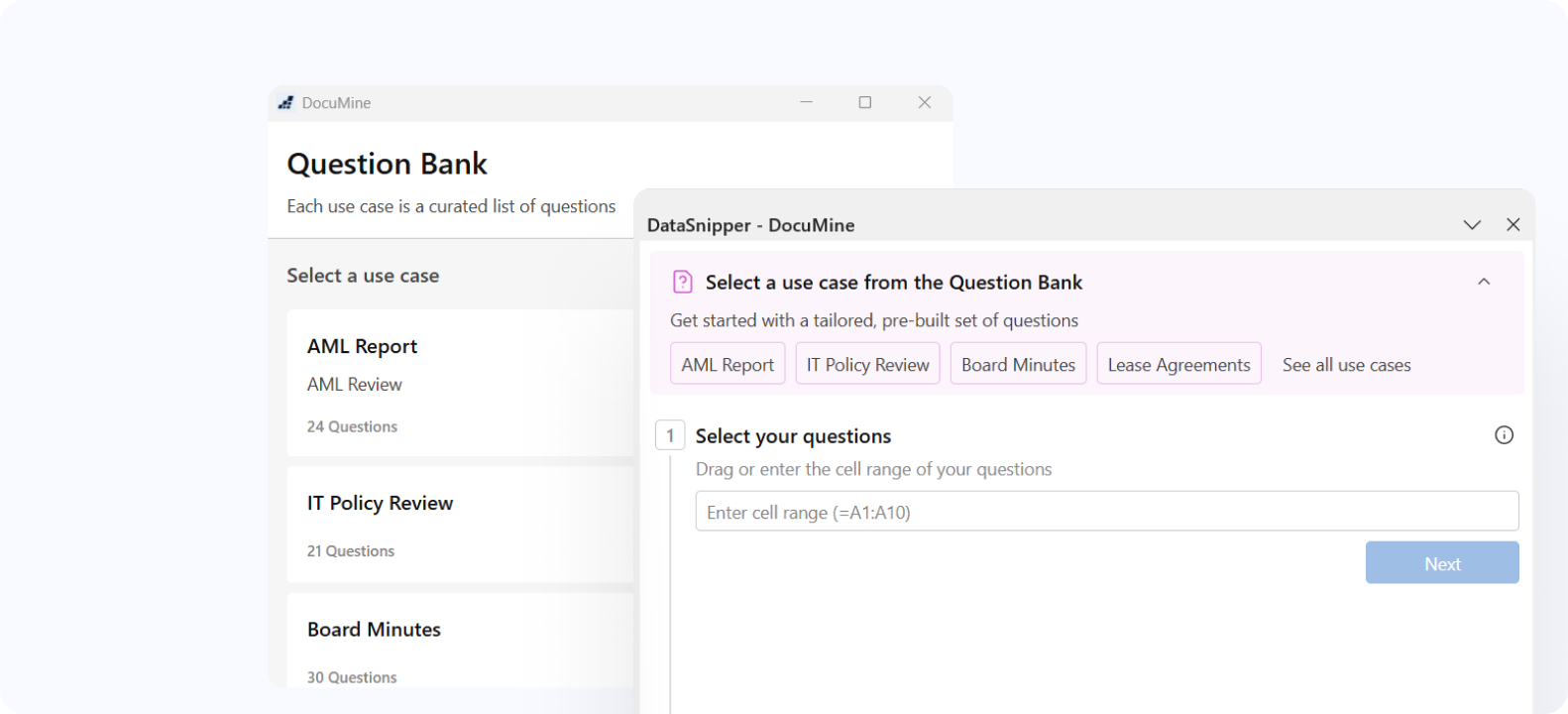Click the DocuMine app logo in title bar
The width and height of the screenshot is (1568, 714).
(x=285, y=102)
